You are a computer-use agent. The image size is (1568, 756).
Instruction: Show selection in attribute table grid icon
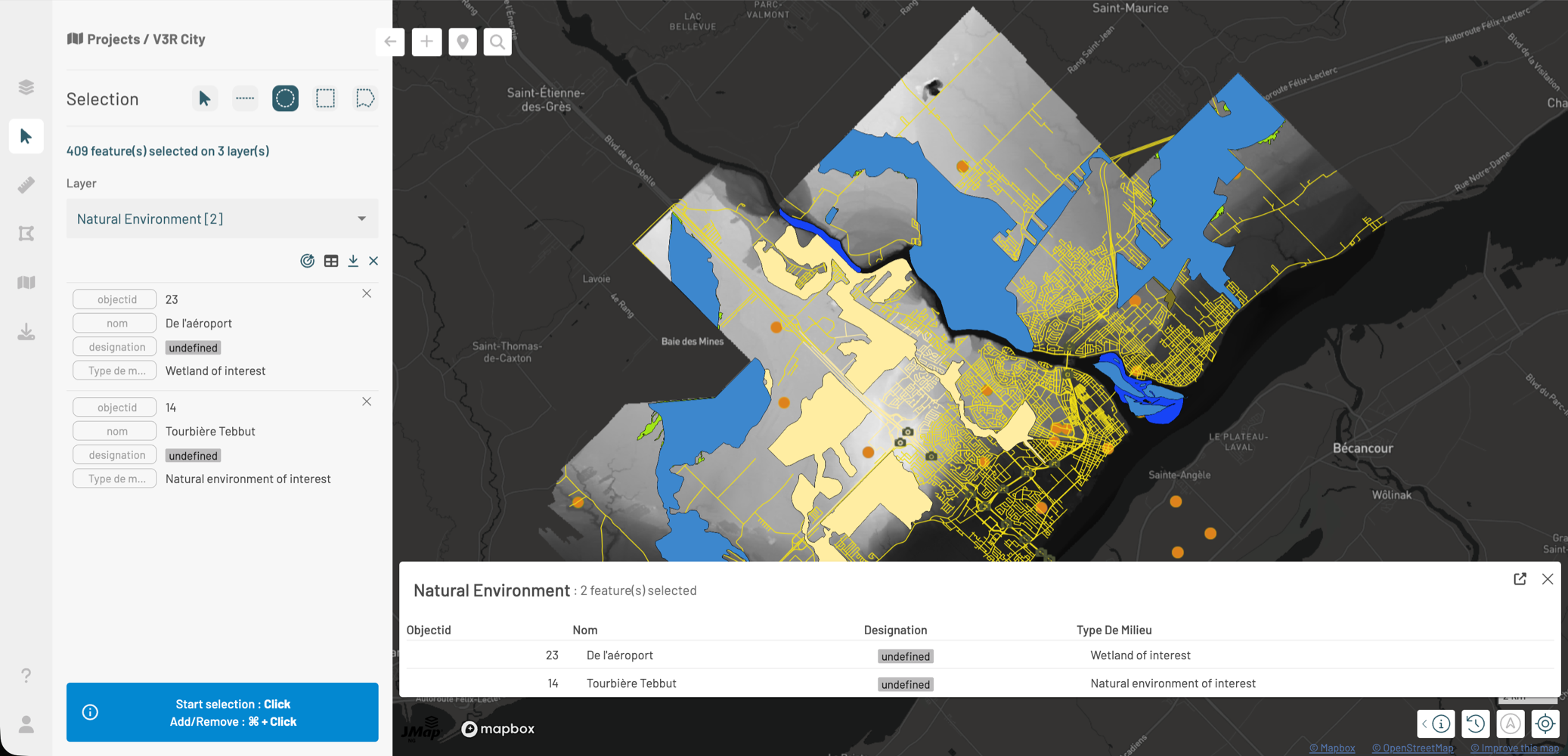click(x=331, y=261)
